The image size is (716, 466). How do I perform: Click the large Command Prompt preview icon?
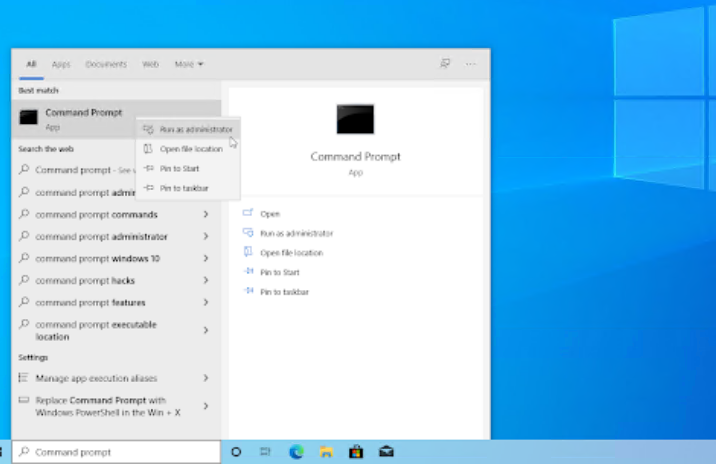click(355, 119)
